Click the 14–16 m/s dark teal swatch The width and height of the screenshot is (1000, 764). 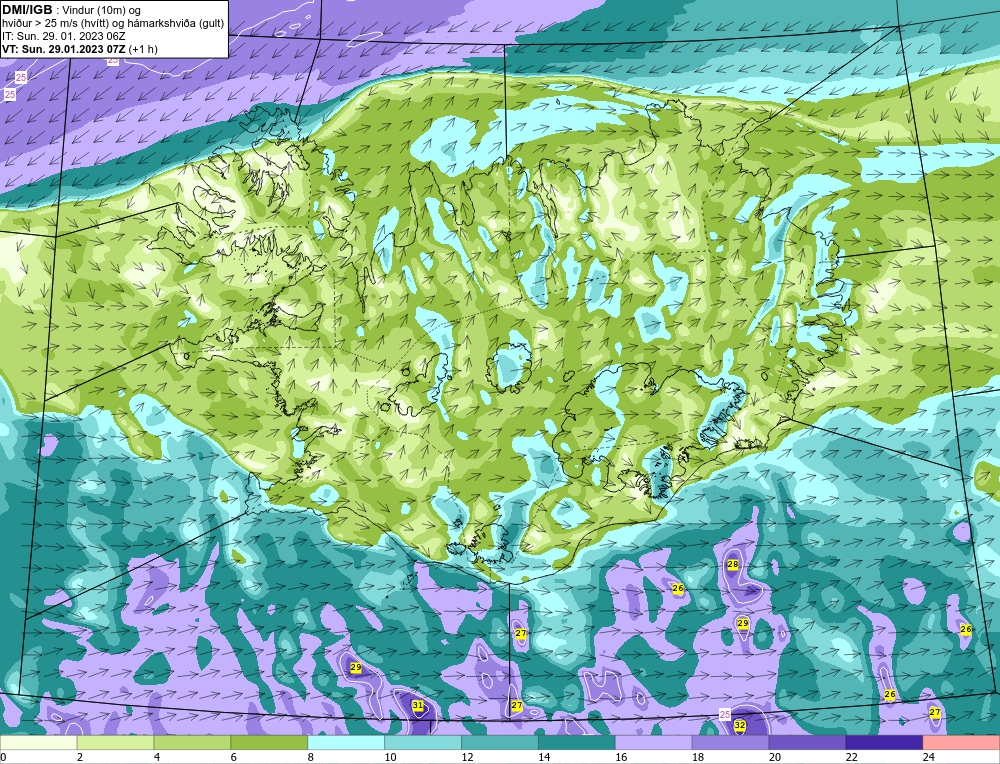click(577, 742)
